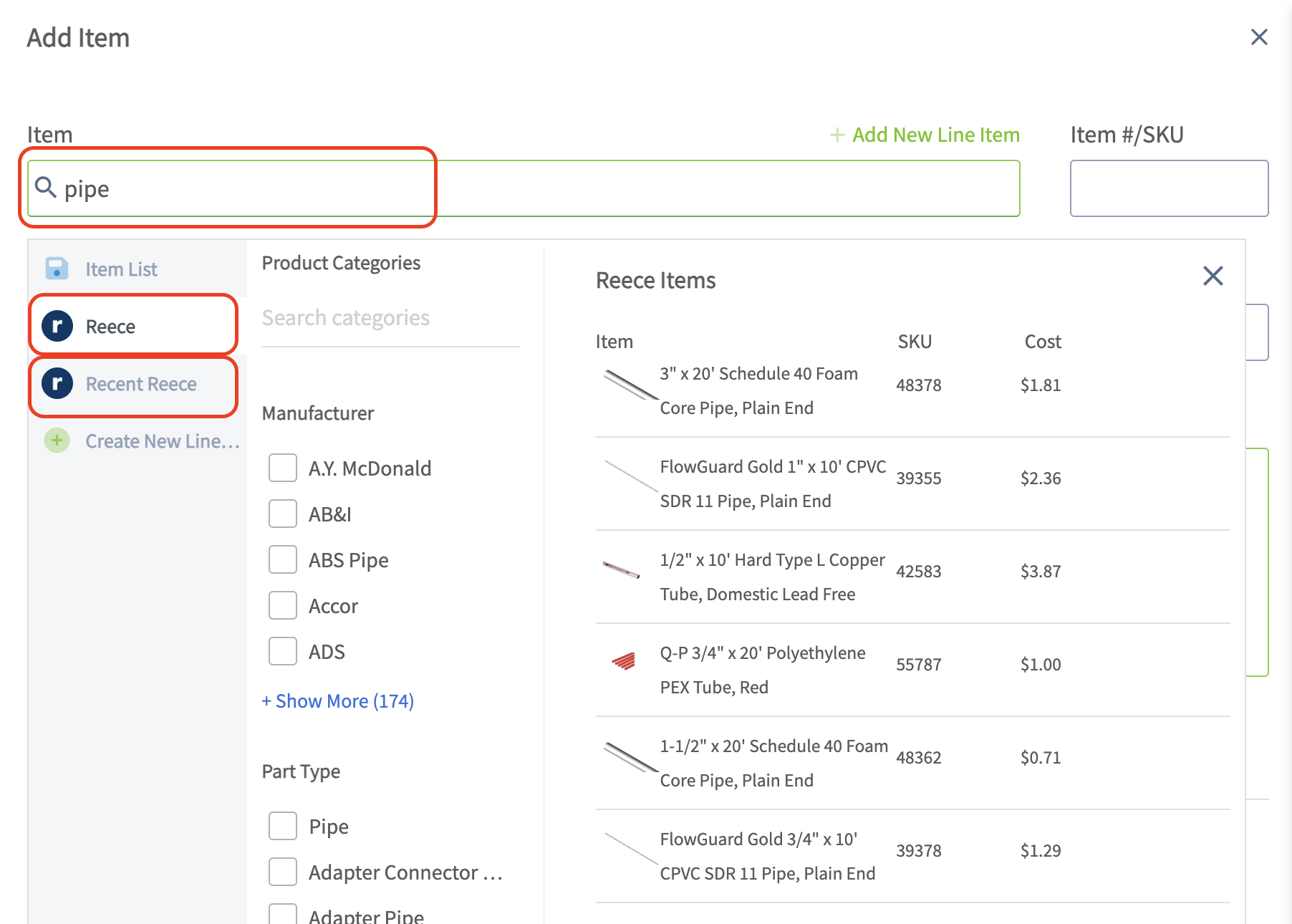Select FlowGuard Gold 1" x 10' CPVC SDR 11 item
1292x924 pixels.
[912, 483]
